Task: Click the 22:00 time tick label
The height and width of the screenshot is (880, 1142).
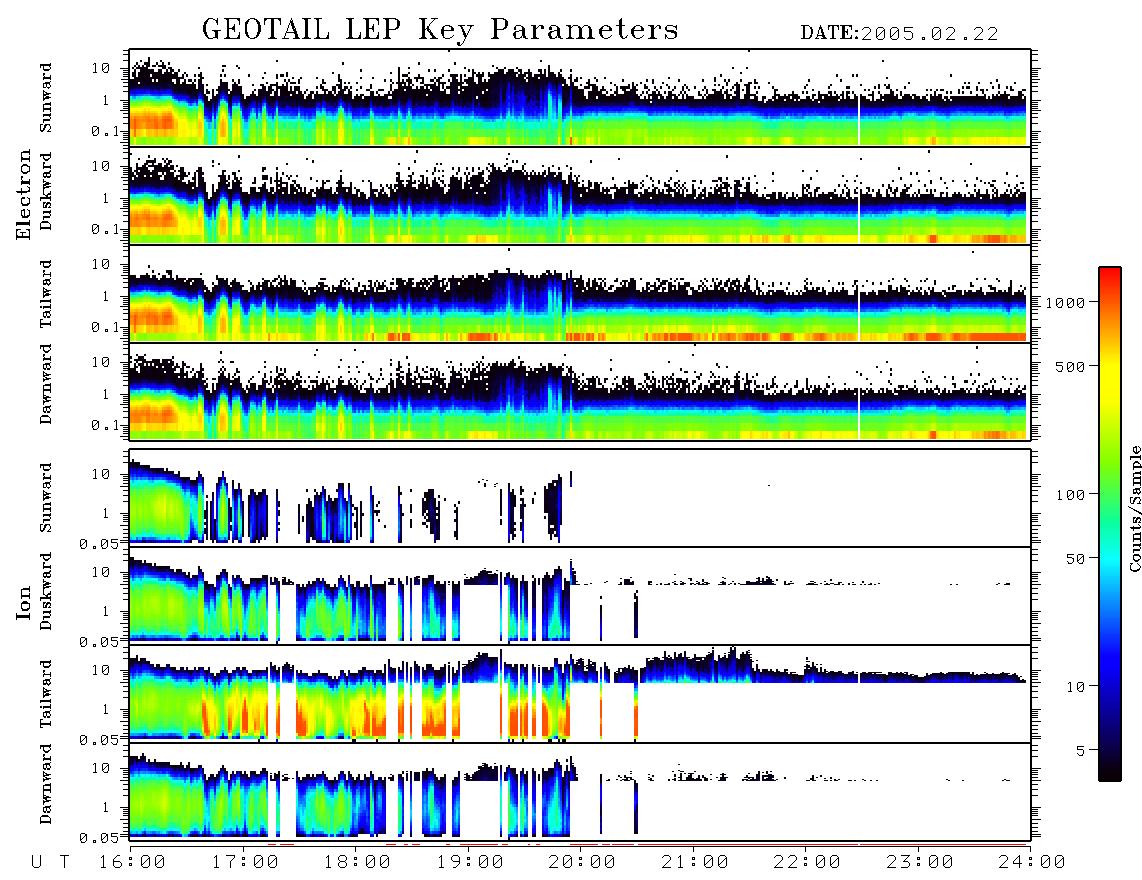Action: coord(807,863)
